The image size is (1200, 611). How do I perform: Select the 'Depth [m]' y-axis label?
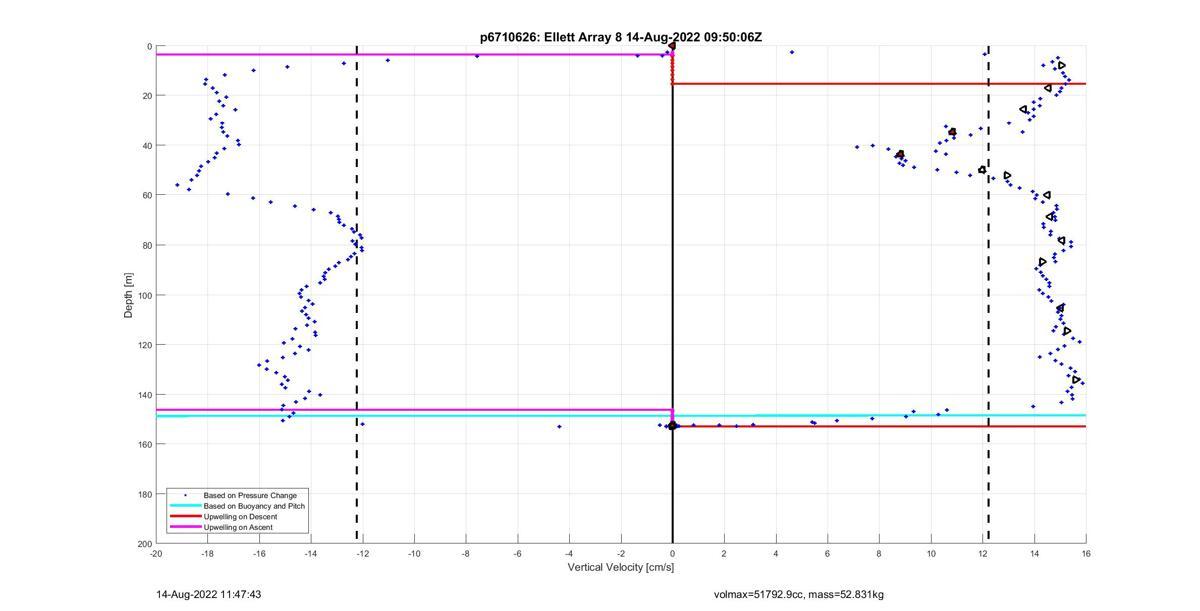(x=129, y=295)
